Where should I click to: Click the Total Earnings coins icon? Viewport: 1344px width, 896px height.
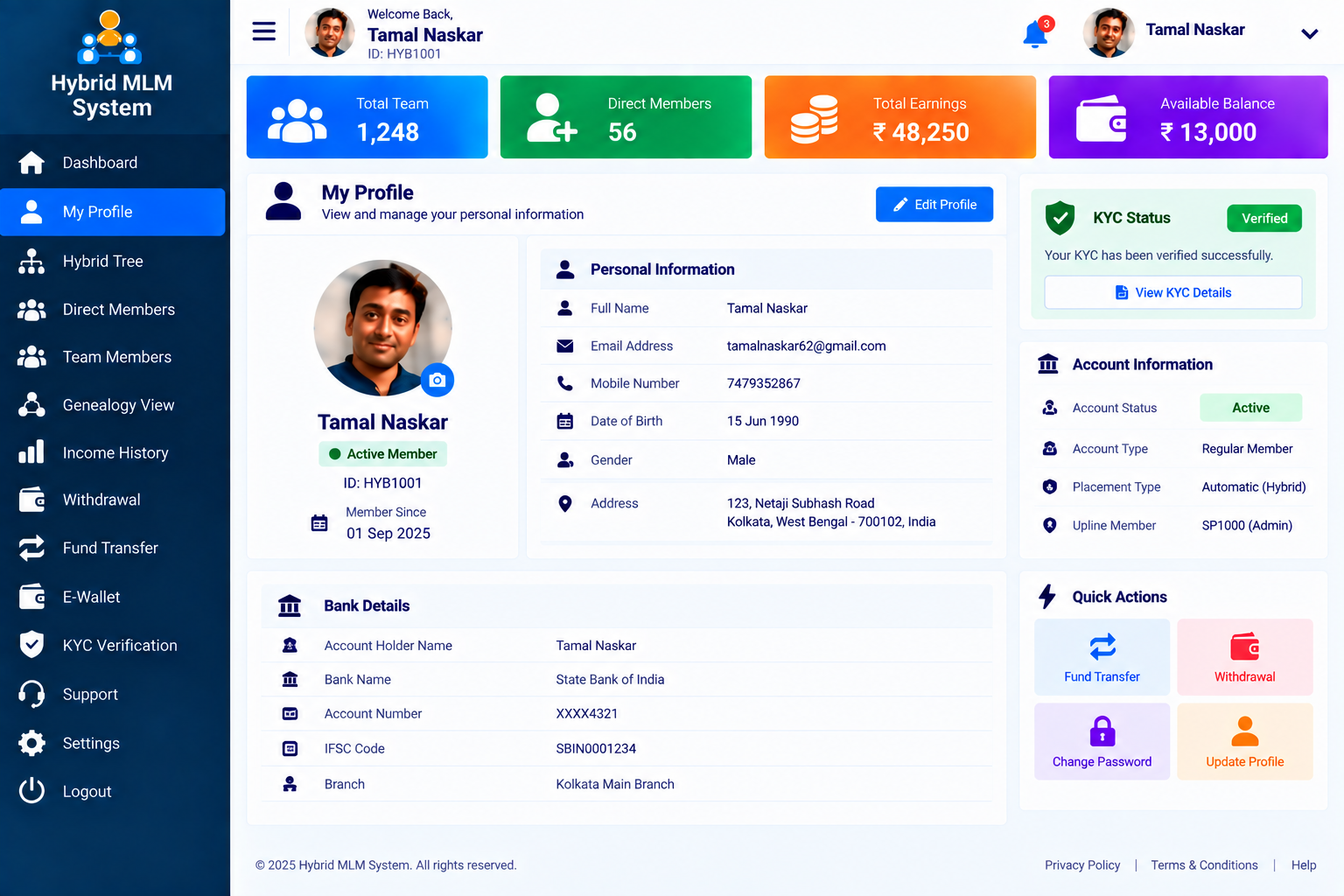pos(815,120)
